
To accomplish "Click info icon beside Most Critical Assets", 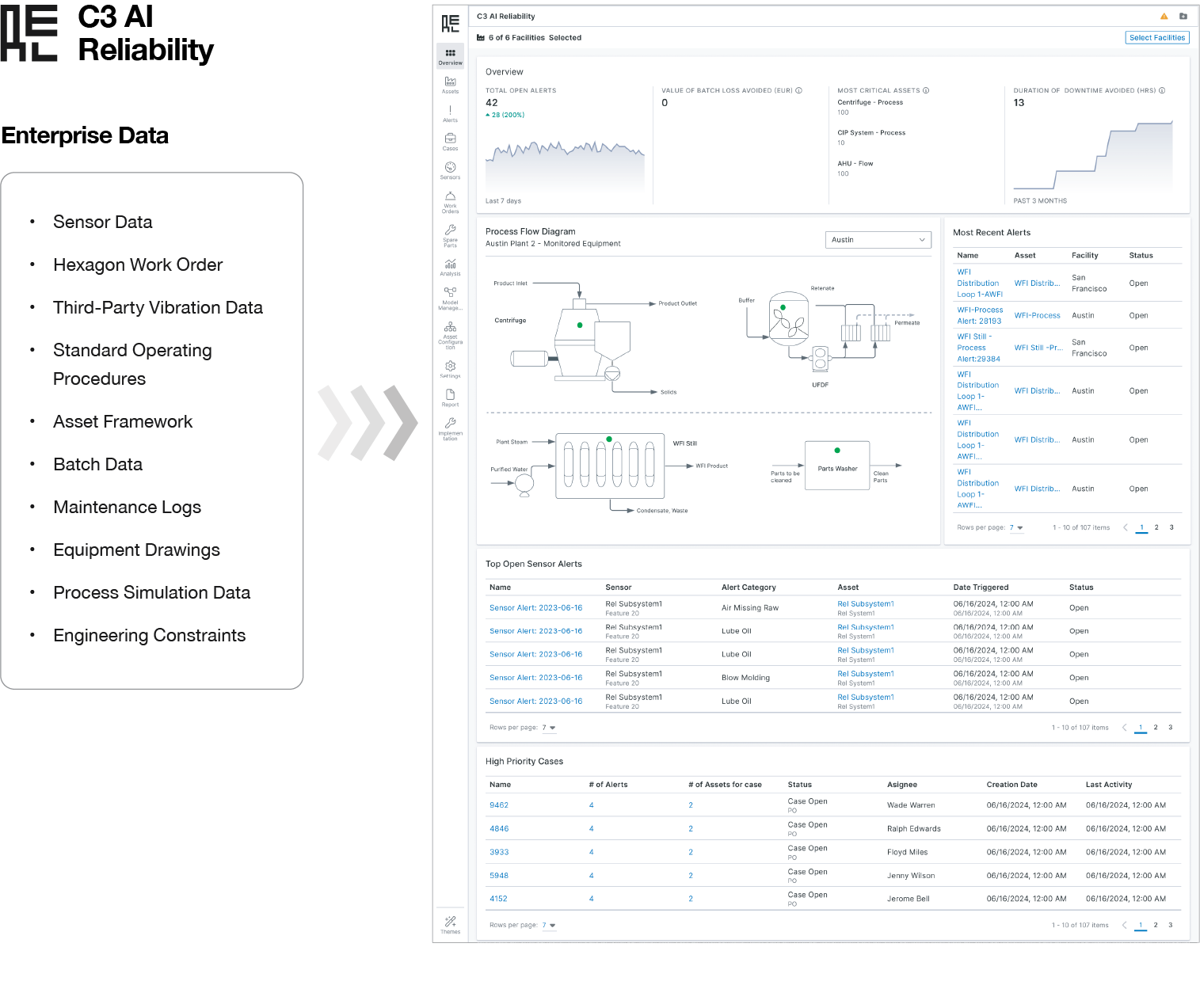I will pos(926,90).
